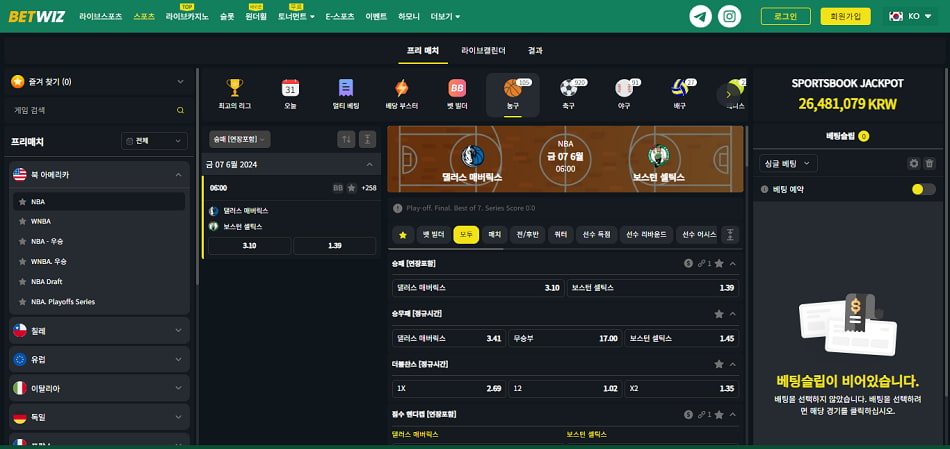Select the 쿼터 market filter tab

coord(560,235)
